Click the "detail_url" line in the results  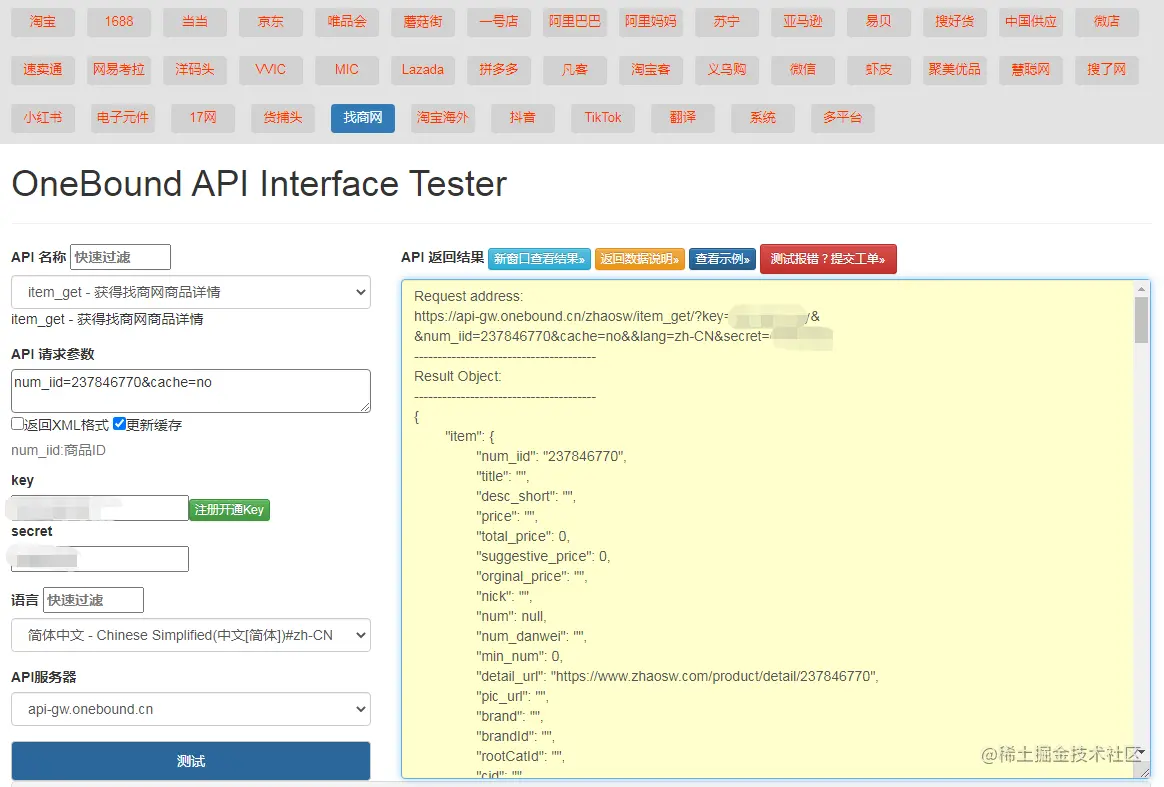click(x=677, y=676)
